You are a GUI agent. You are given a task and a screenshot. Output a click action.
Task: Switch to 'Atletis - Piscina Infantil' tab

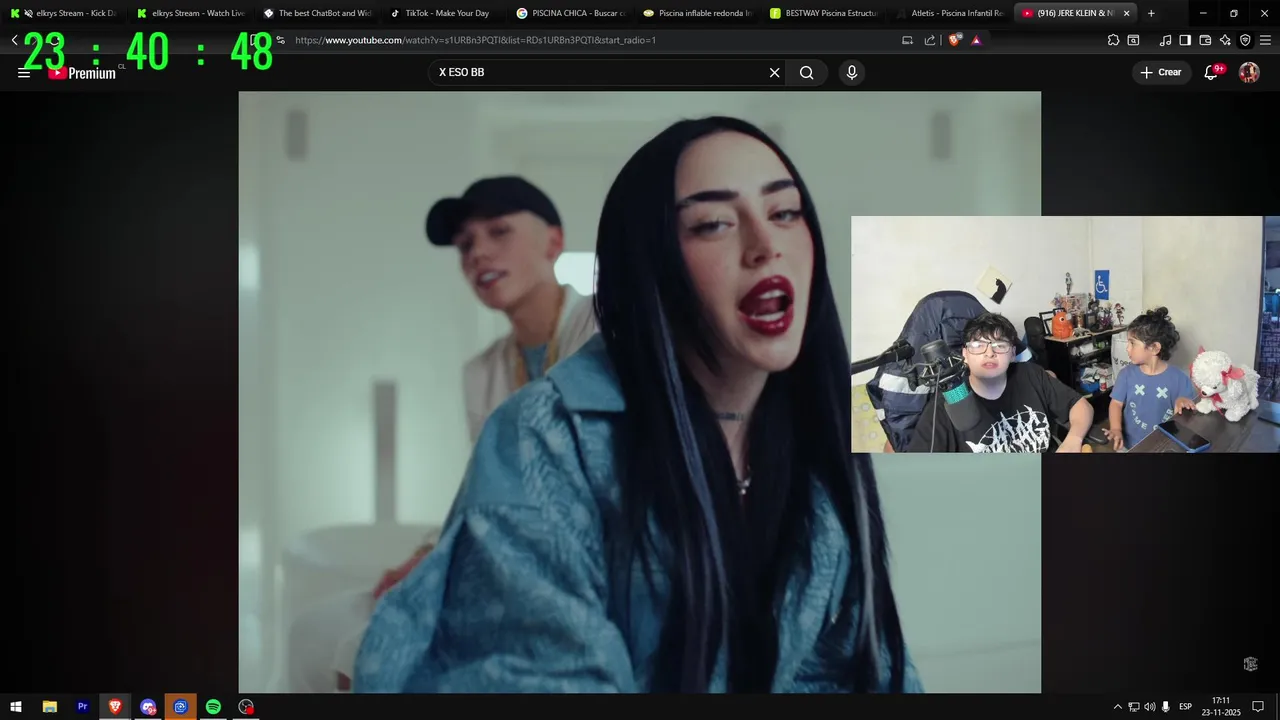[x=950, y=13]
